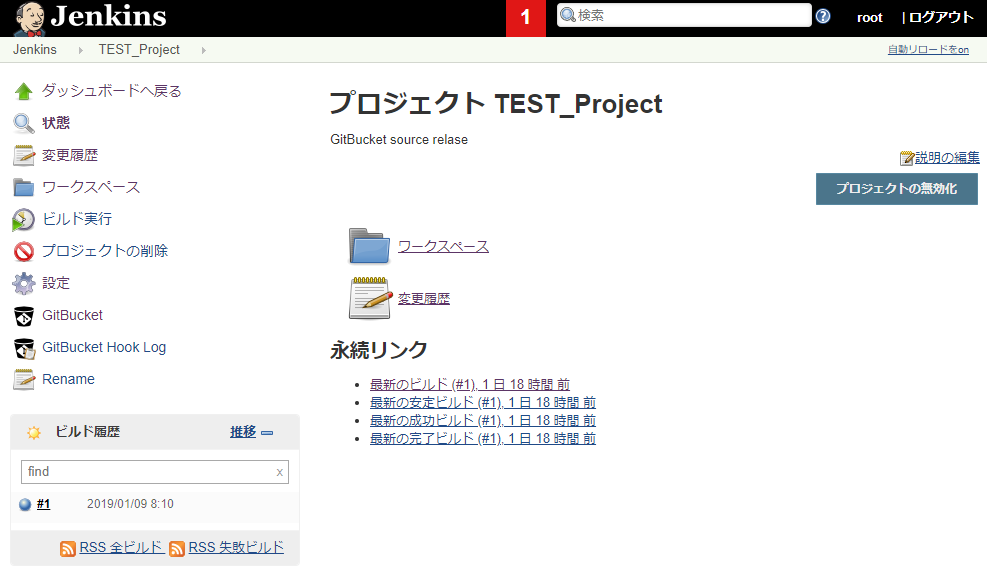This screenshot has height=569, width=987.
Task: Open 最新の安定ビルド (#1) permalink
Action: pyautogui.click(x=483, y=402)
